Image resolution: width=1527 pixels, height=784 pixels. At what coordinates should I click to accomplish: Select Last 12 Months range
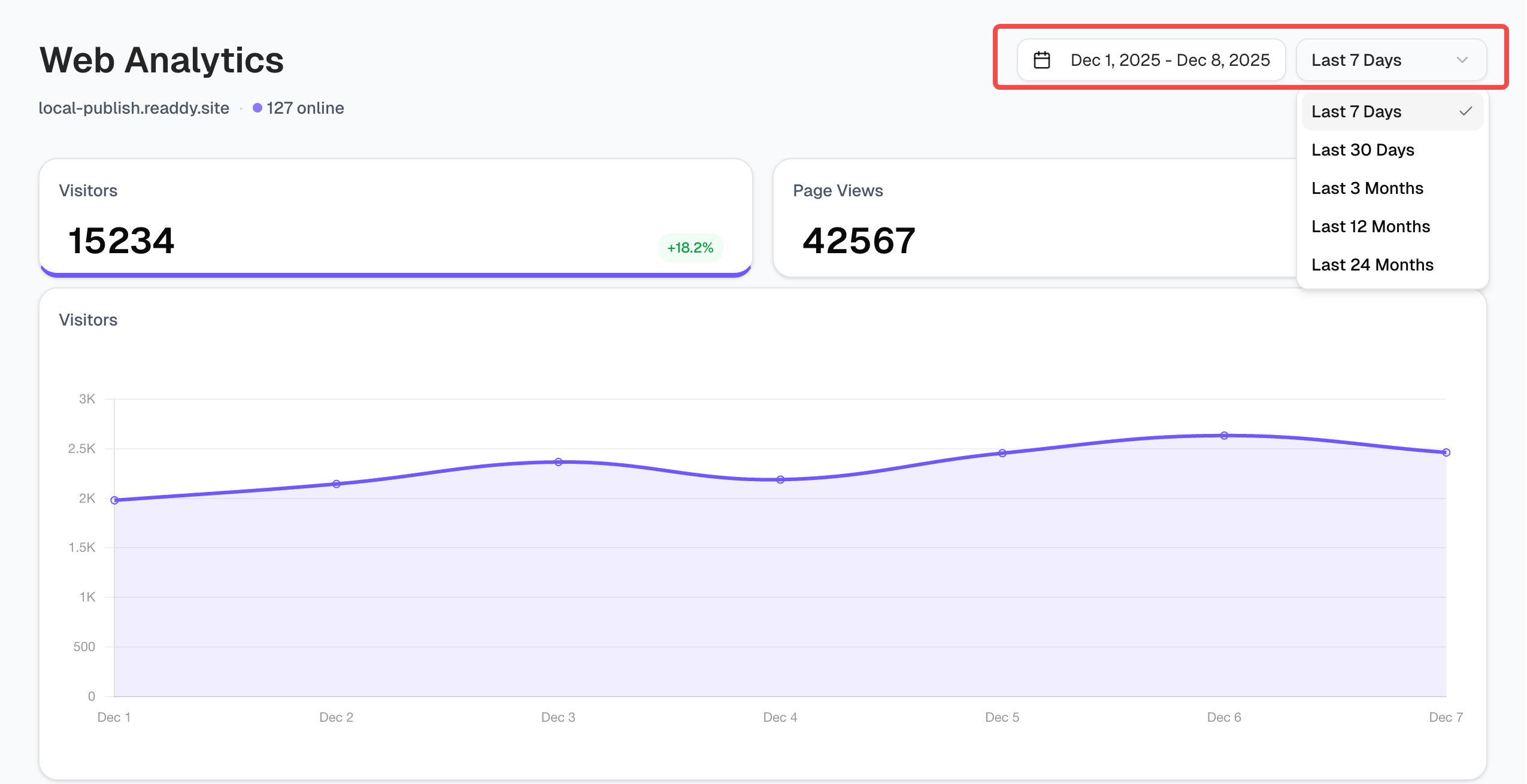point(1370,226)
